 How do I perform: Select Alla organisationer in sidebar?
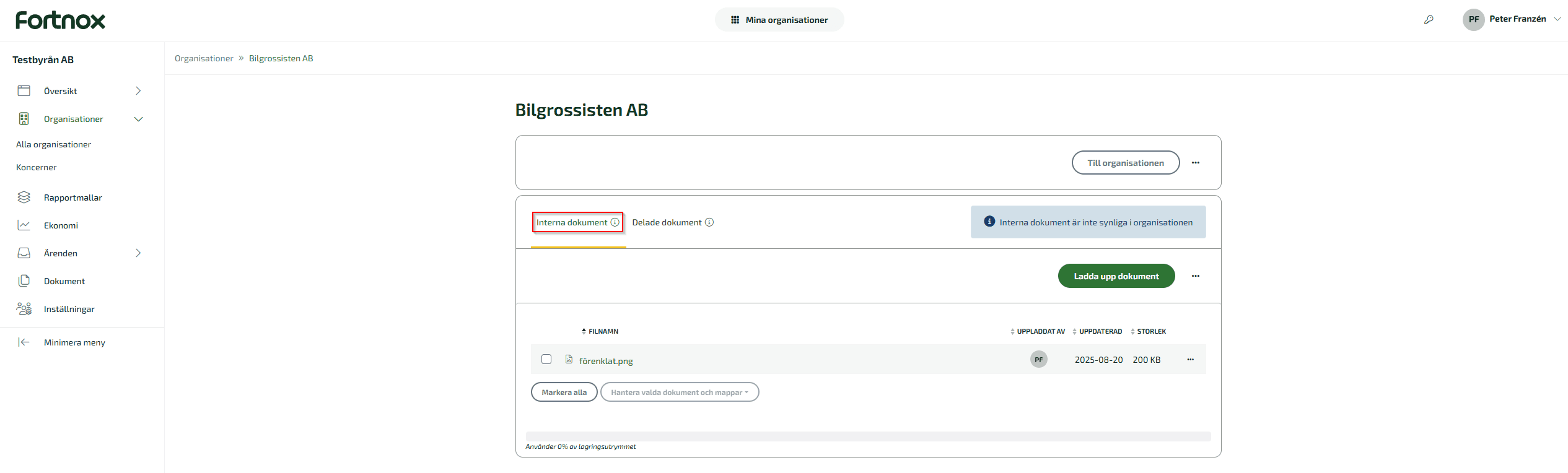pyautogui.click(x=53, y=144)
